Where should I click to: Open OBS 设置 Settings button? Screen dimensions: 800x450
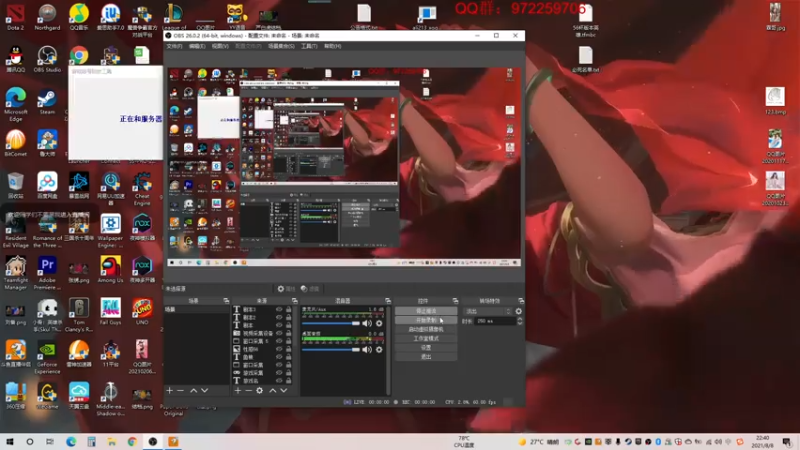click(x=426, y=347)
